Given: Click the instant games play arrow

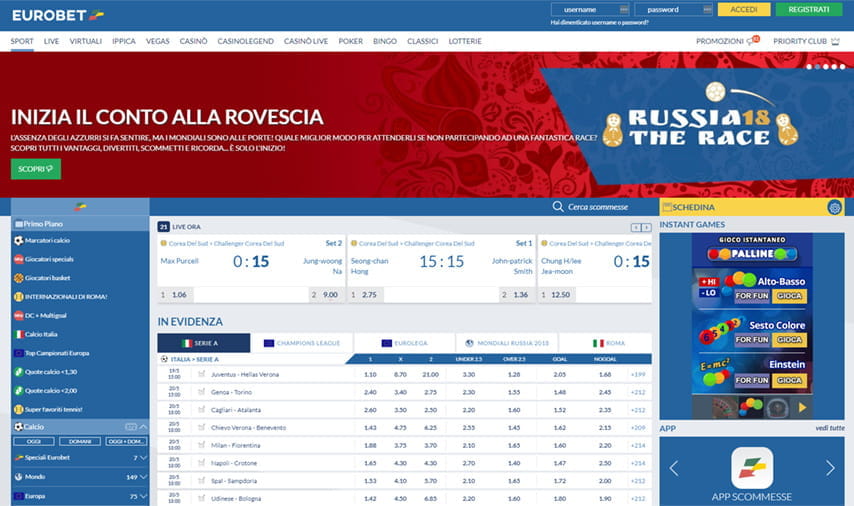Looking at the screenshot, I should [x=802, y=407].
